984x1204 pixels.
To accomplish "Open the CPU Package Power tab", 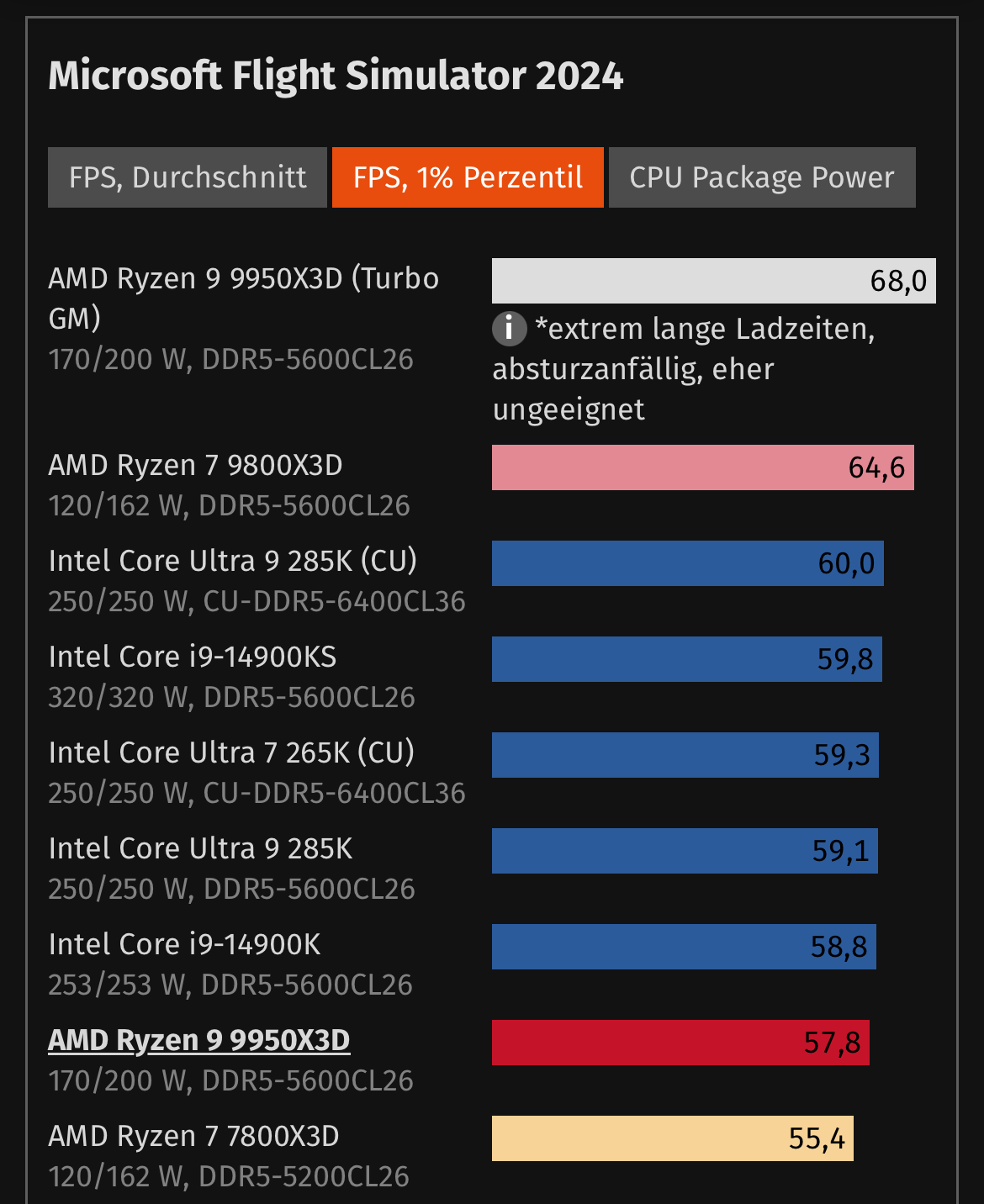I will tap(762, 177).
